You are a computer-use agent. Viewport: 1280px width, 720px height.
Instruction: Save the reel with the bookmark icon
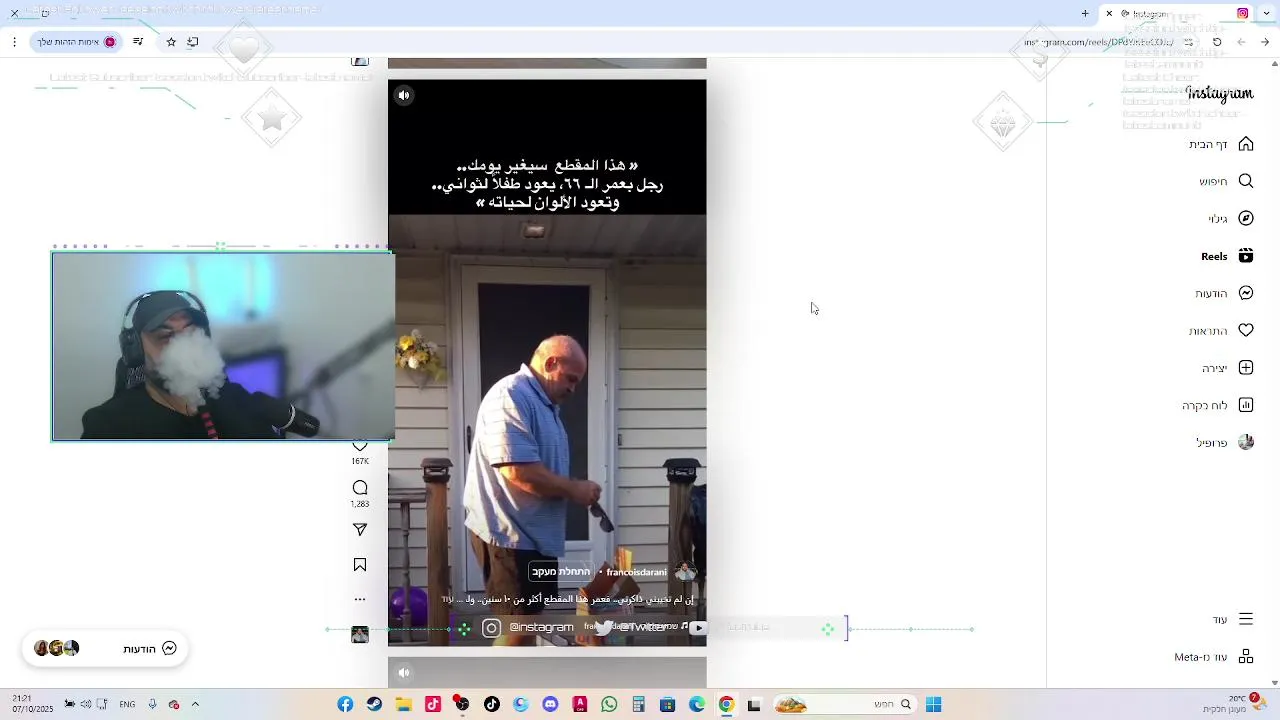[x=360, y=565]
